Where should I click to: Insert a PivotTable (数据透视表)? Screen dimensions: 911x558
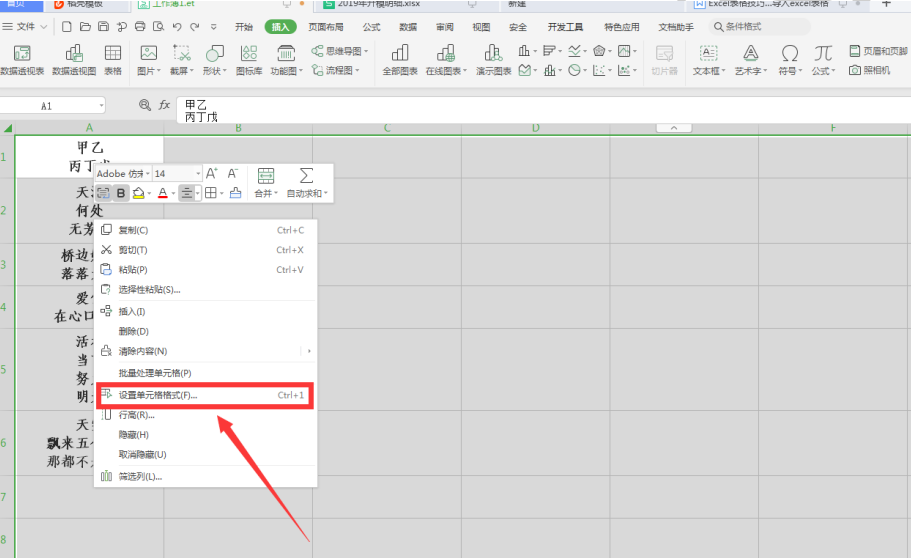(x=22, y=60)
